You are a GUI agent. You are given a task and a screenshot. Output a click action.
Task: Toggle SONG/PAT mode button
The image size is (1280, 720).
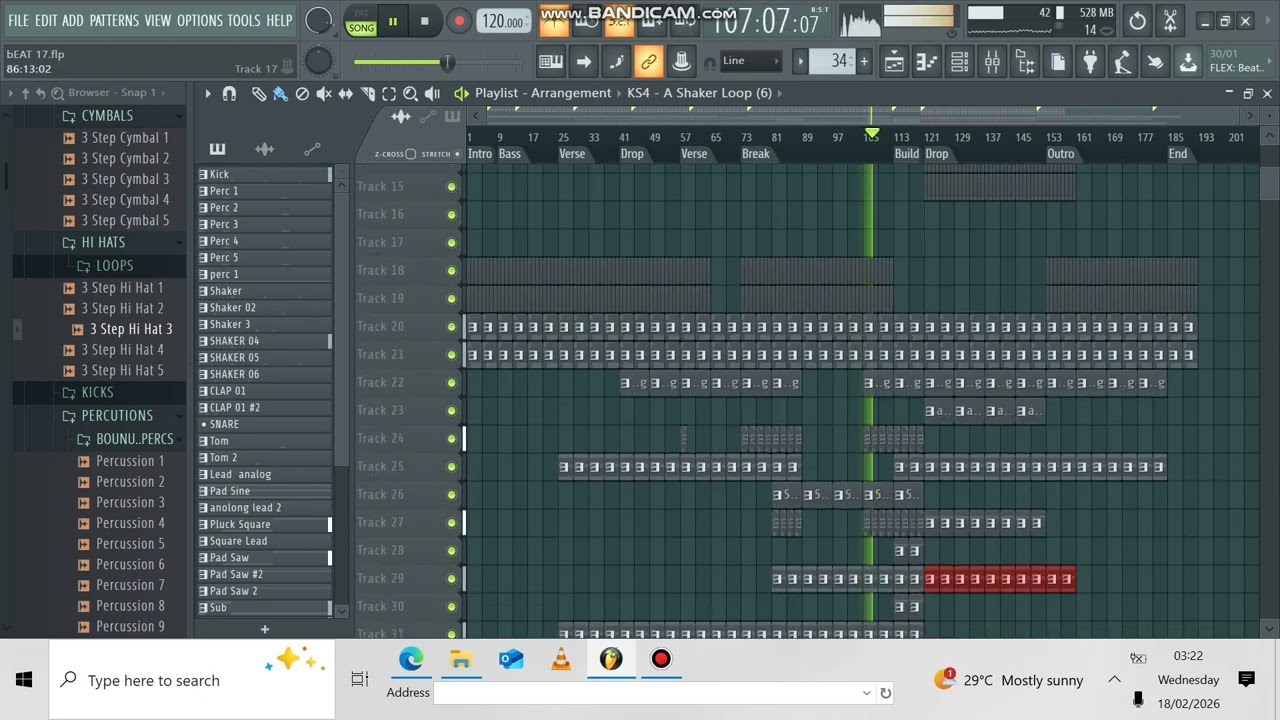click(361, 21)
